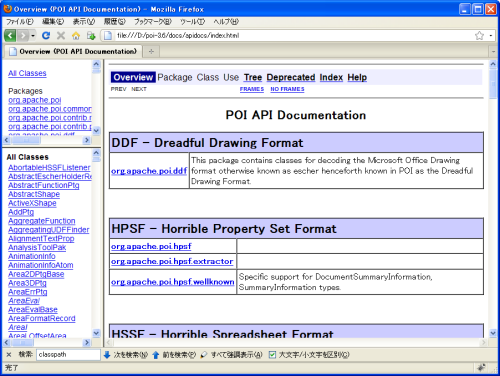
Task: Open the AddPtg class link
Action: point(21,212)
